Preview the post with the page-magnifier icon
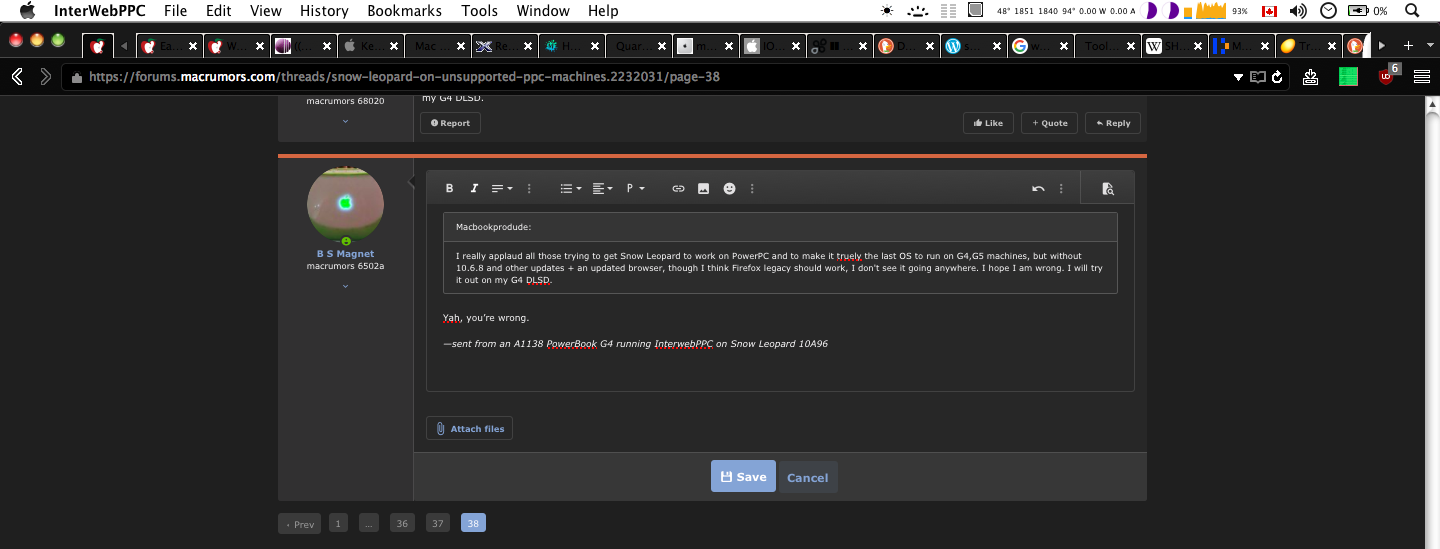This screenshot has height=549, width=1440. [1107, 188]
